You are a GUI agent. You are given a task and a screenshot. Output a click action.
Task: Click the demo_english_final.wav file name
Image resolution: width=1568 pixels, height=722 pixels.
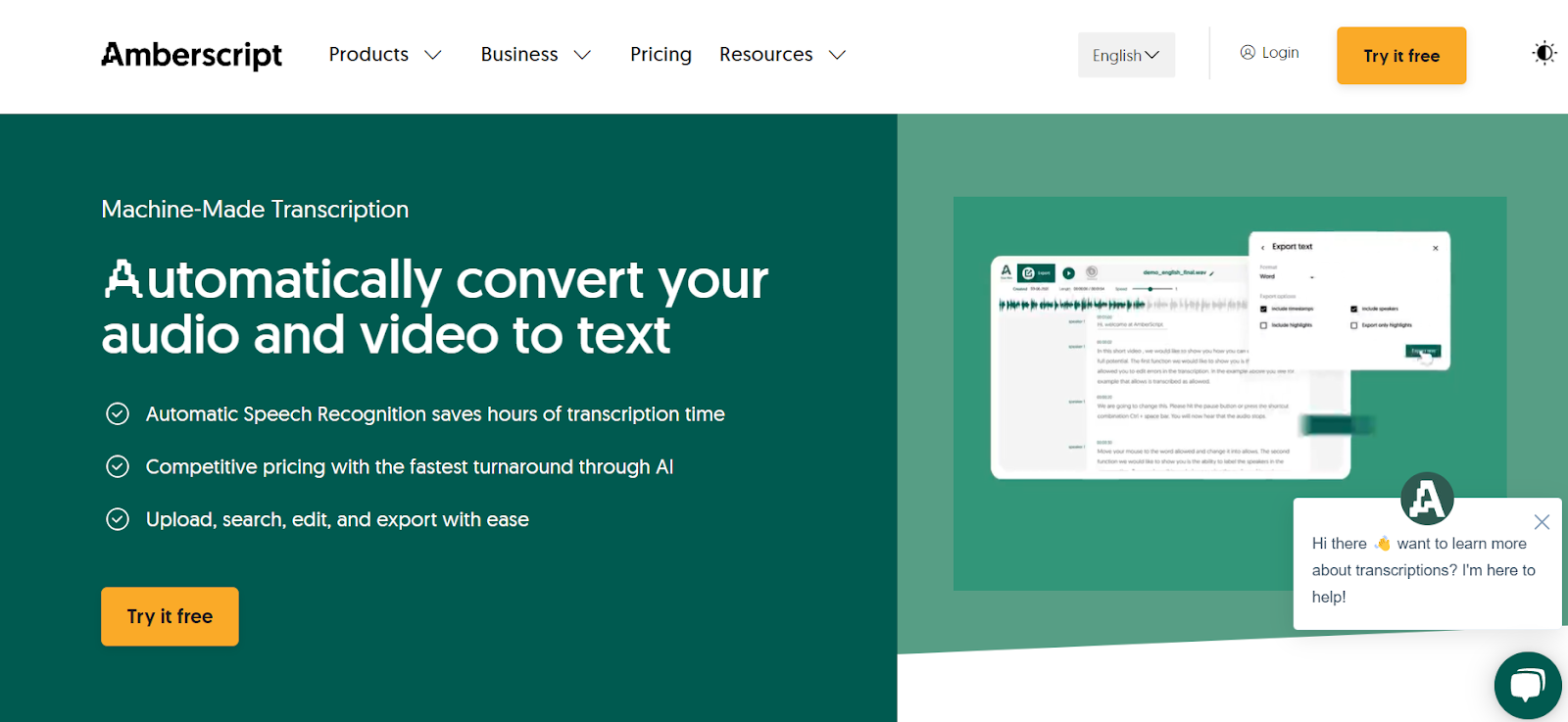(x=1174, y=272)
